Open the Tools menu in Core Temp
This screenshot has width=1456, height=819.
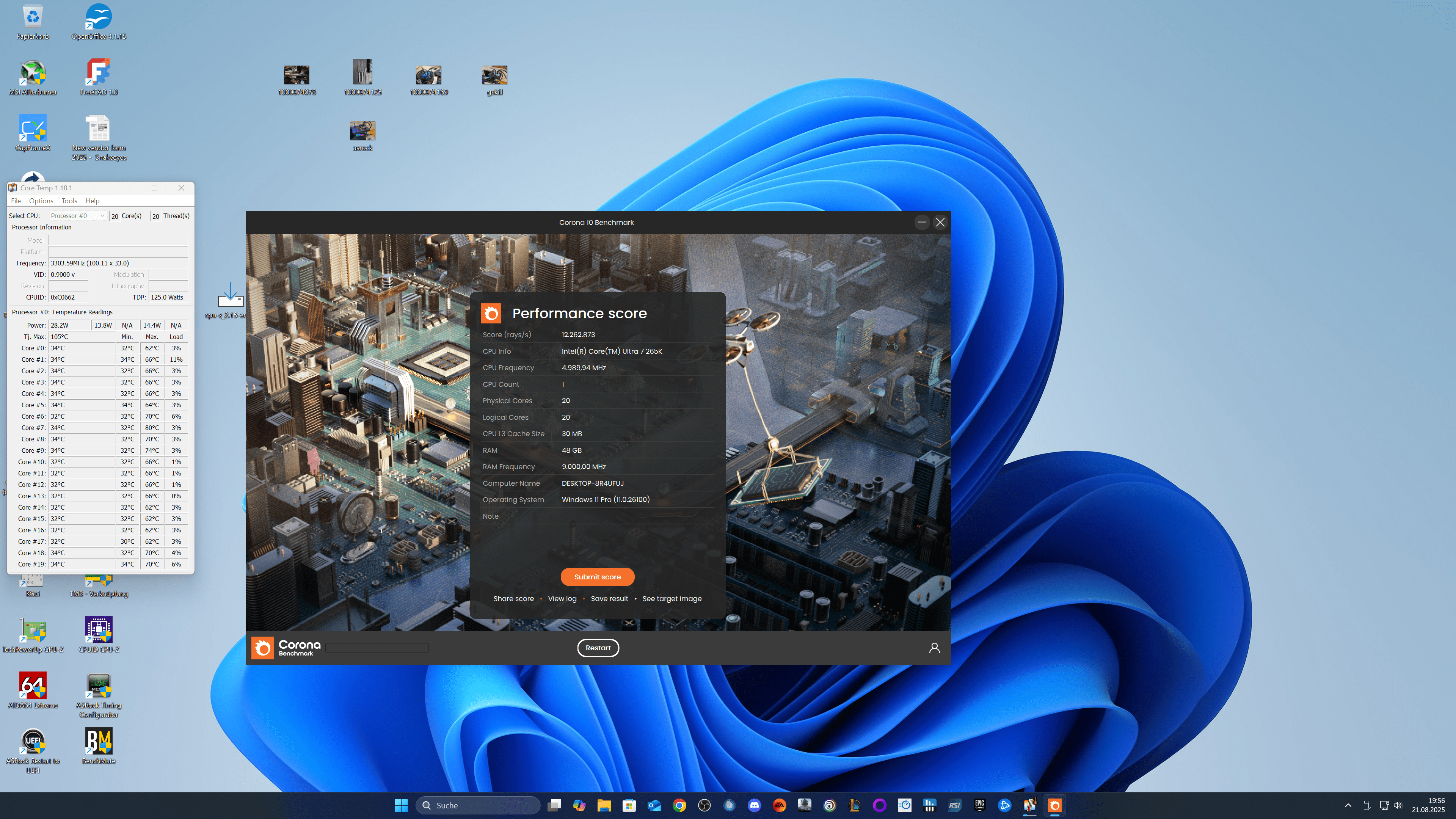pyautogui.click(x=69, y=201)
